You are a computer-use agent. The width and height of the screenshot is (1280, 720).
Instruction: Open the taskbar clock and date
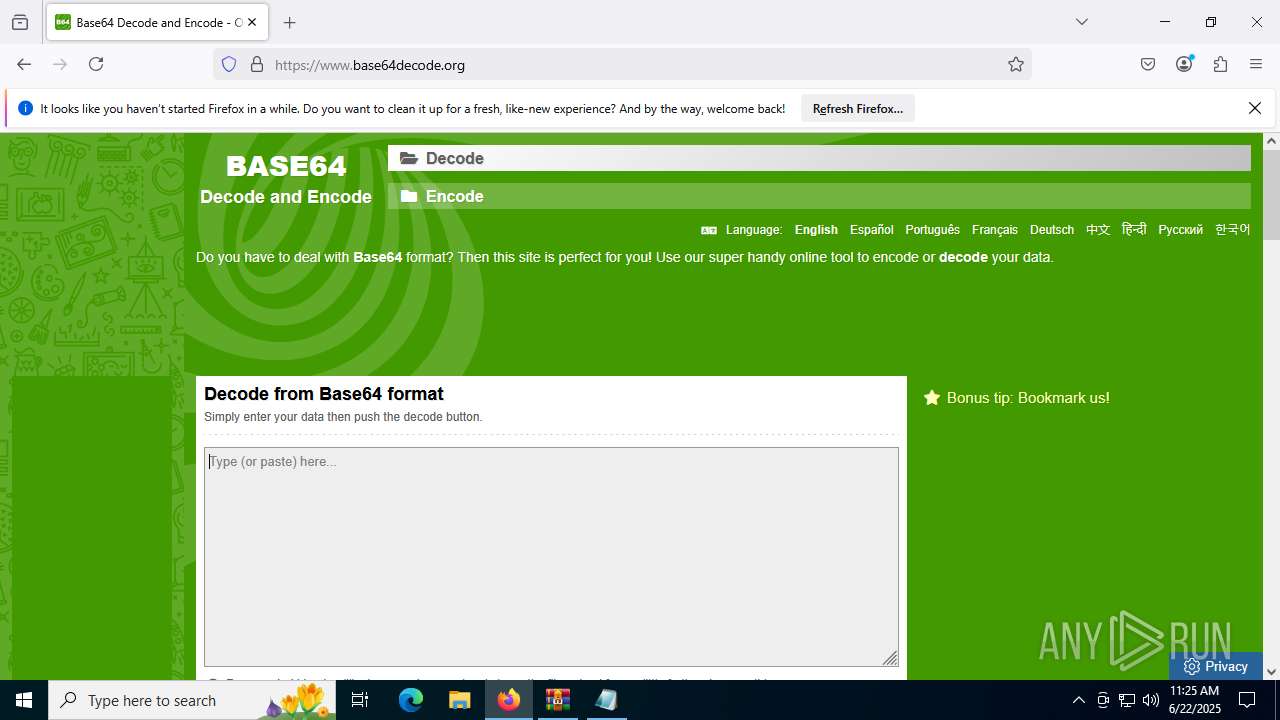[x=1194, y=700]
